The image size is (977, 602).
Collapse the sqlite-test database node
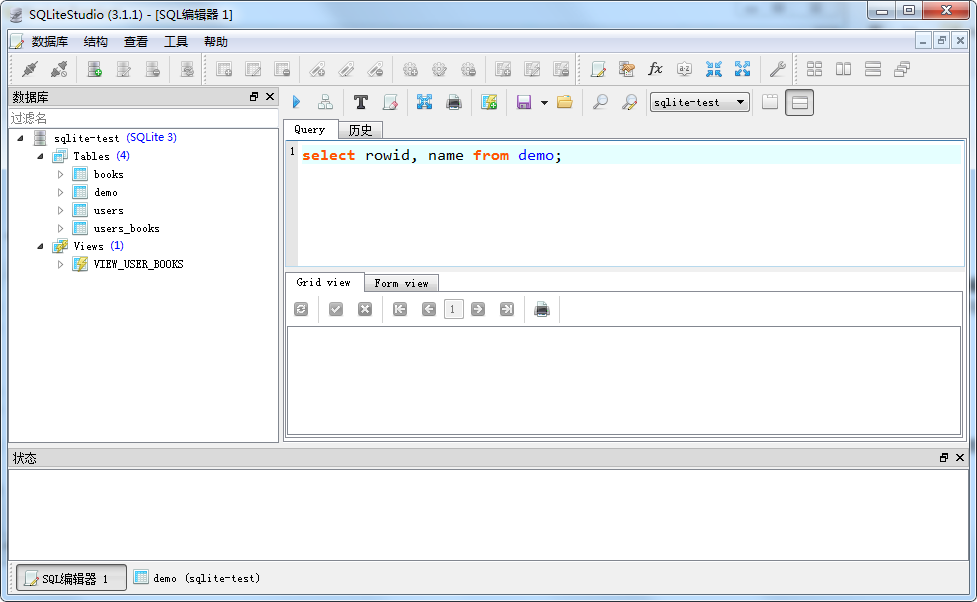coord(21,138)
